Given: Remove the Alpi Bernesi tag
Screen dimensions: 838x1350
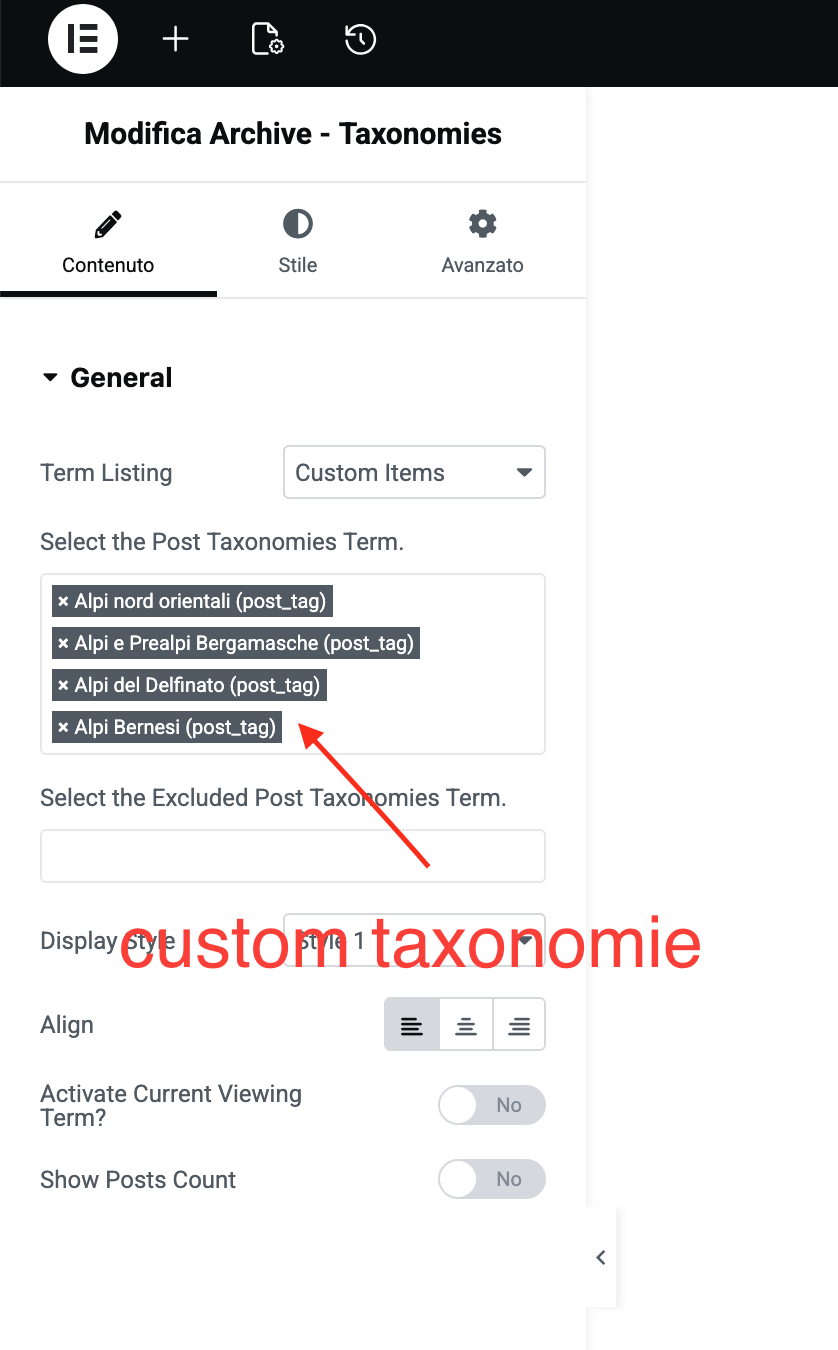Looking at the screenshot, I should click(x=63, y=727).
